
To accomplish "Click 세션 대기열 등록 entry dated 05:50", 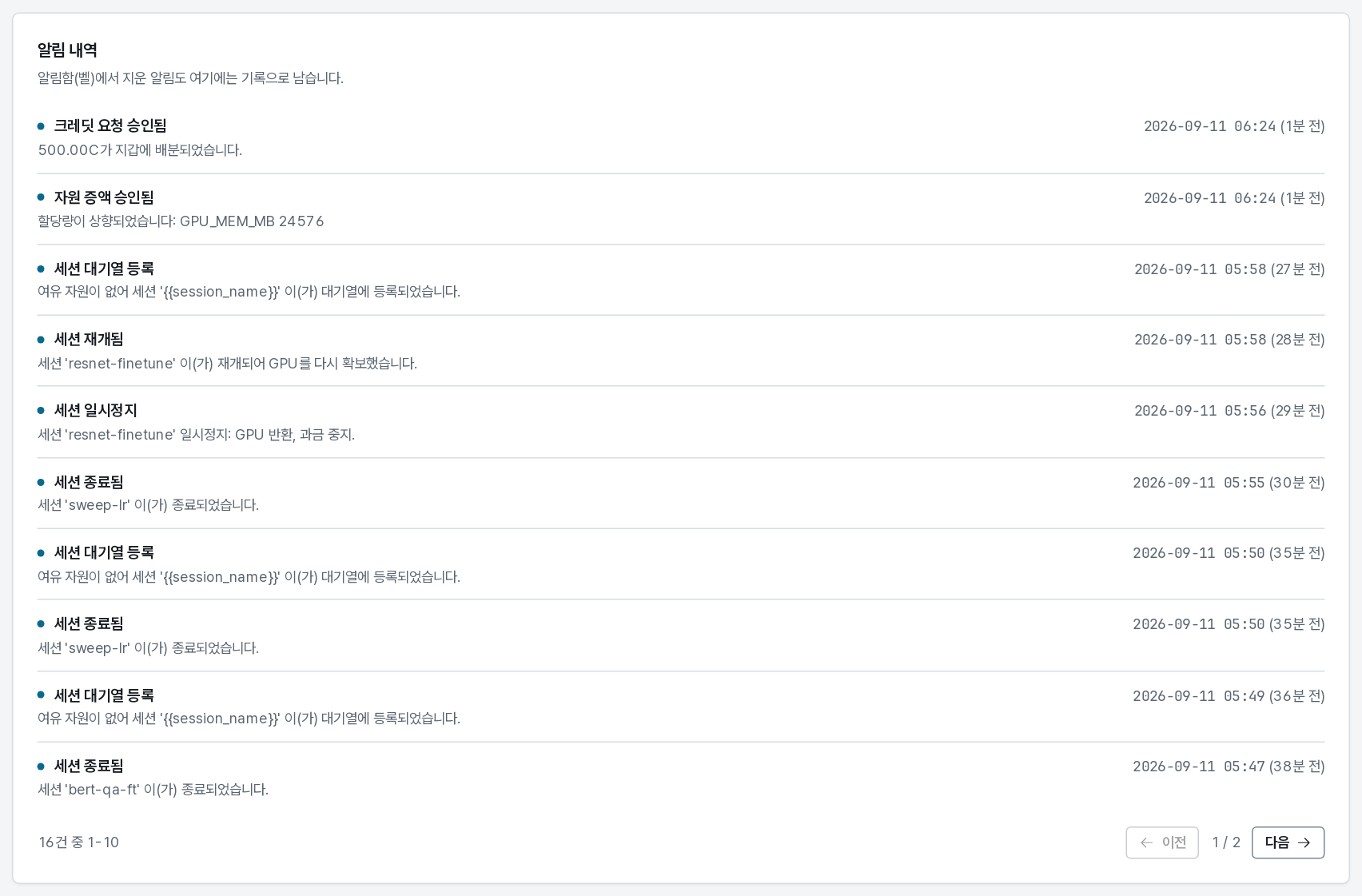I will (x=680, y=564).
